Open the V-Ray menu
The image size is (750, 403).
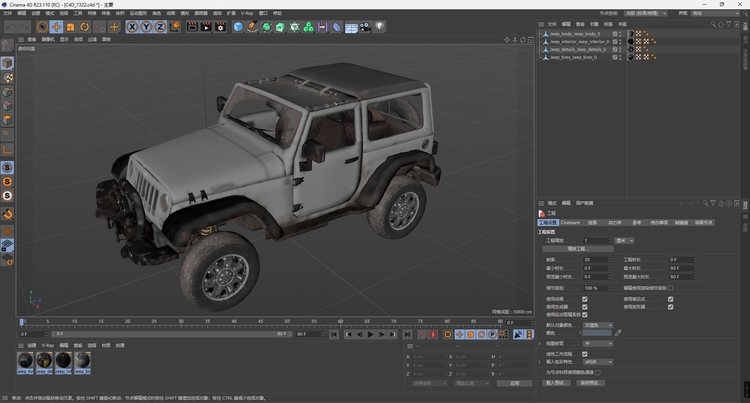(247, 13)
